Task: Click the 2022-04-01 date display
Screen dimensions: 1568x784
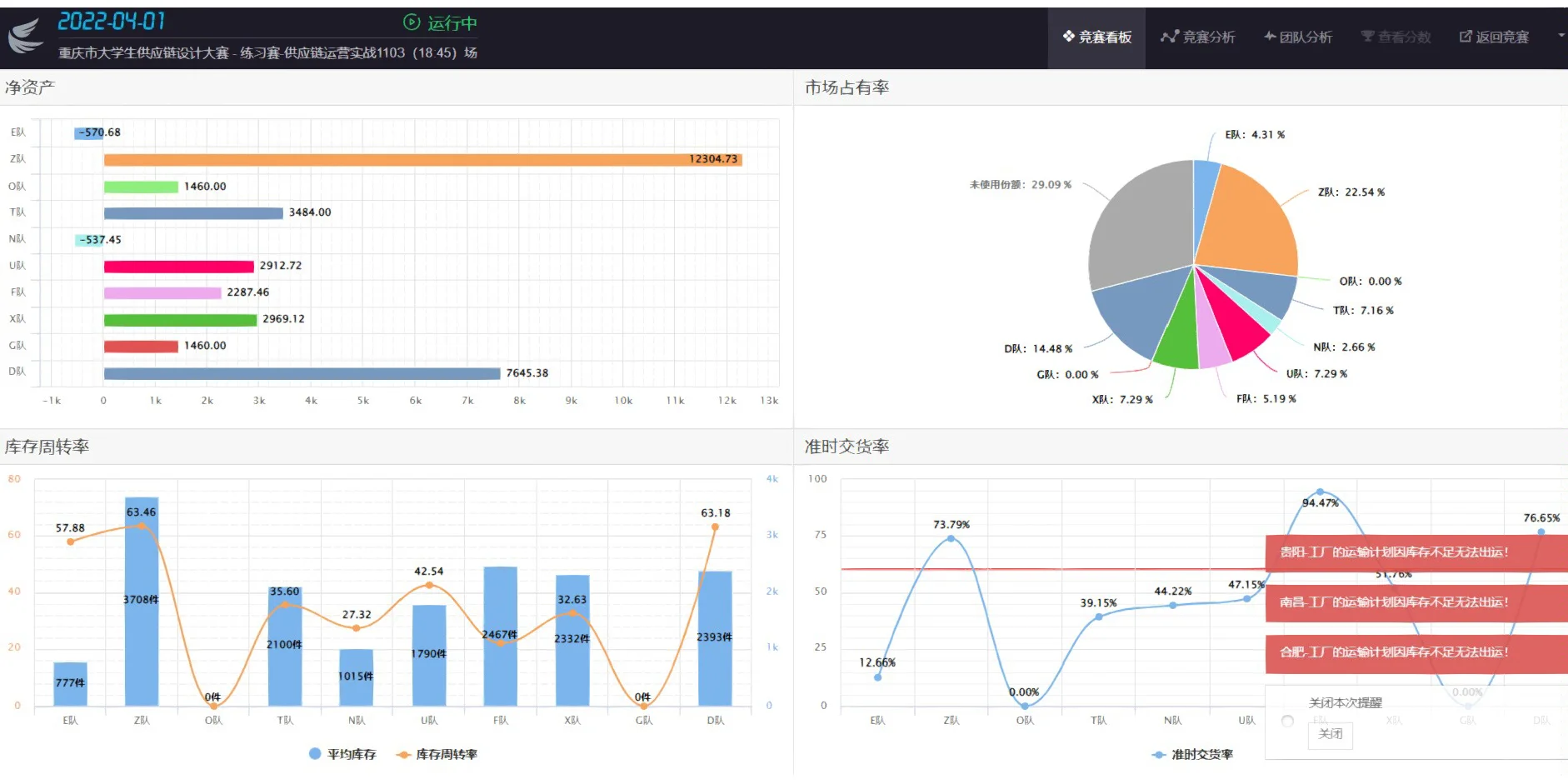Action: [112, 19]
